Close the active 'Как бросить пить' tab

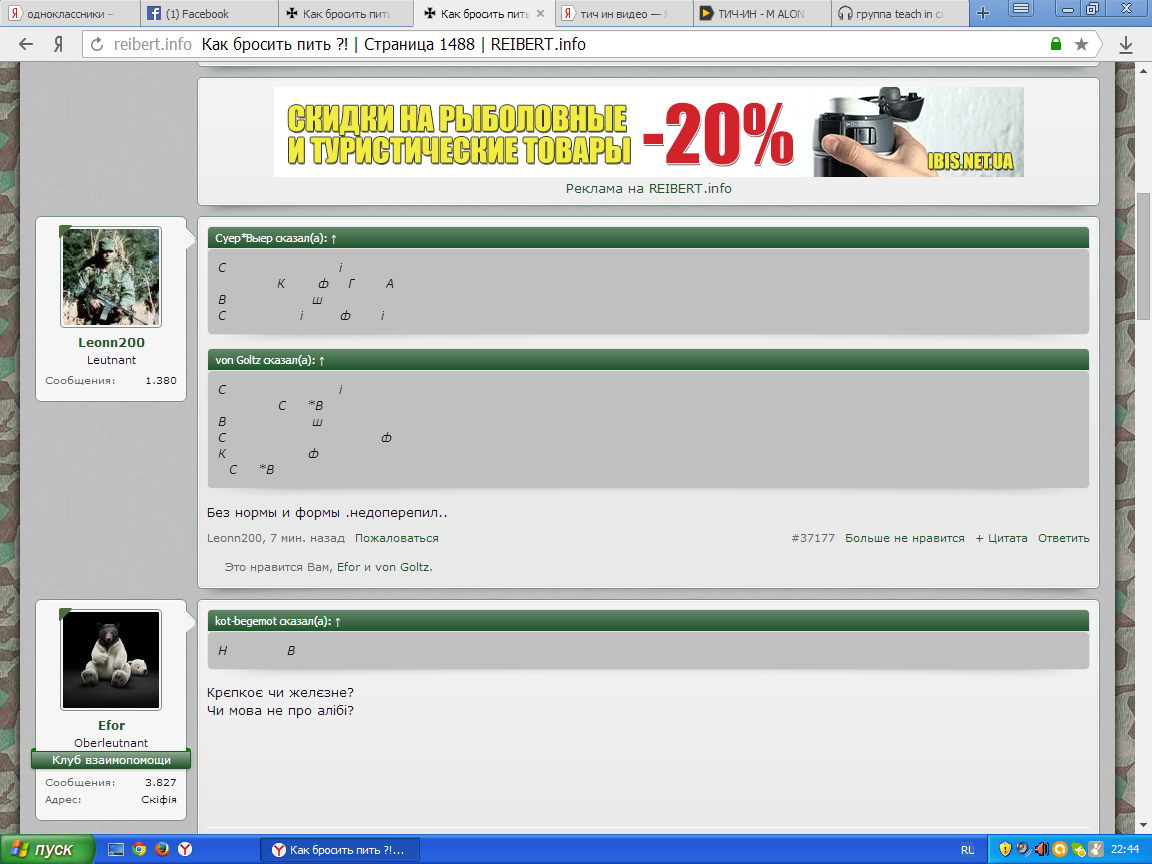[x=541, y=13]
